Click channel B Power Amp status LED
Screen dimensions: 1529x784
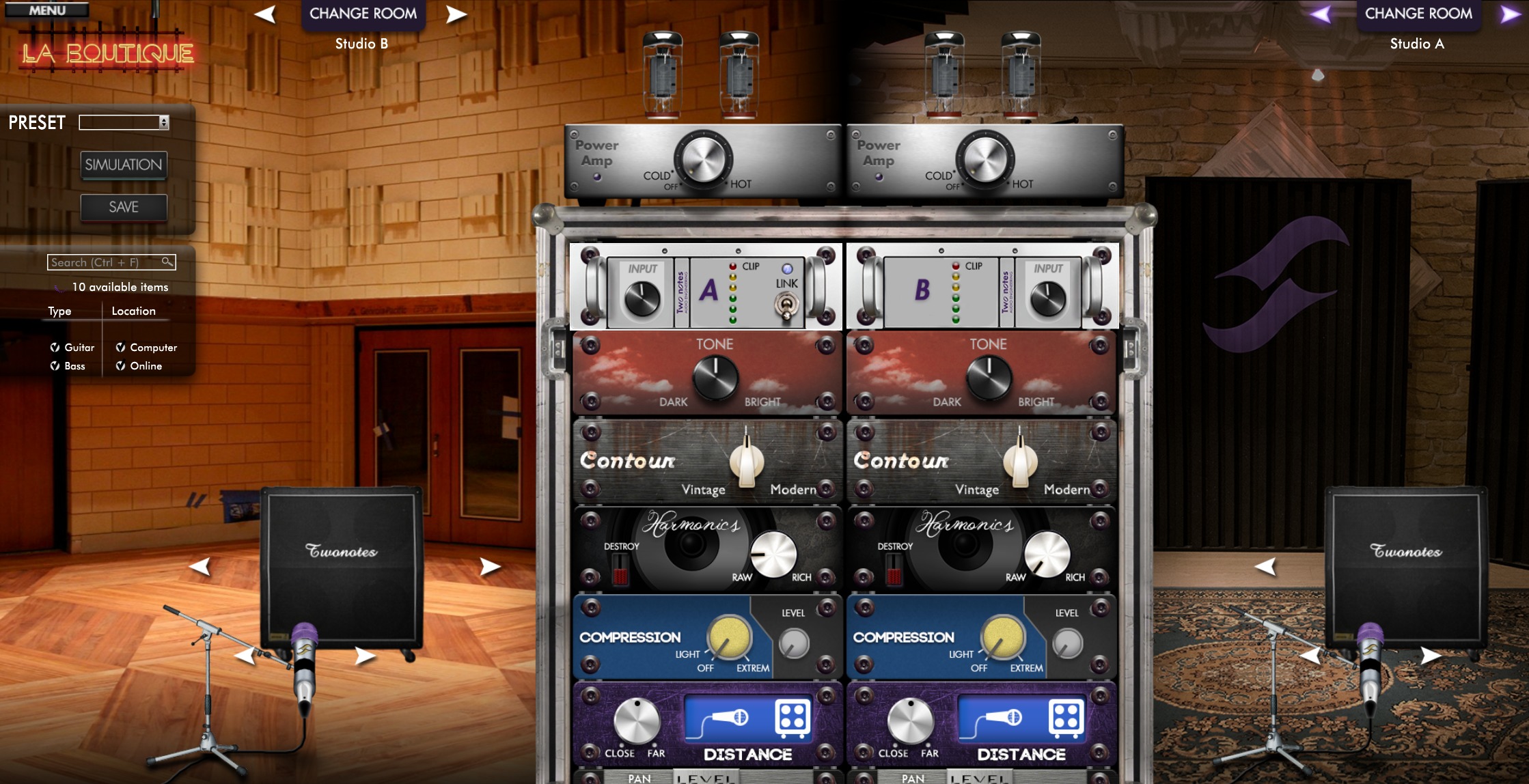click(879, 177)
